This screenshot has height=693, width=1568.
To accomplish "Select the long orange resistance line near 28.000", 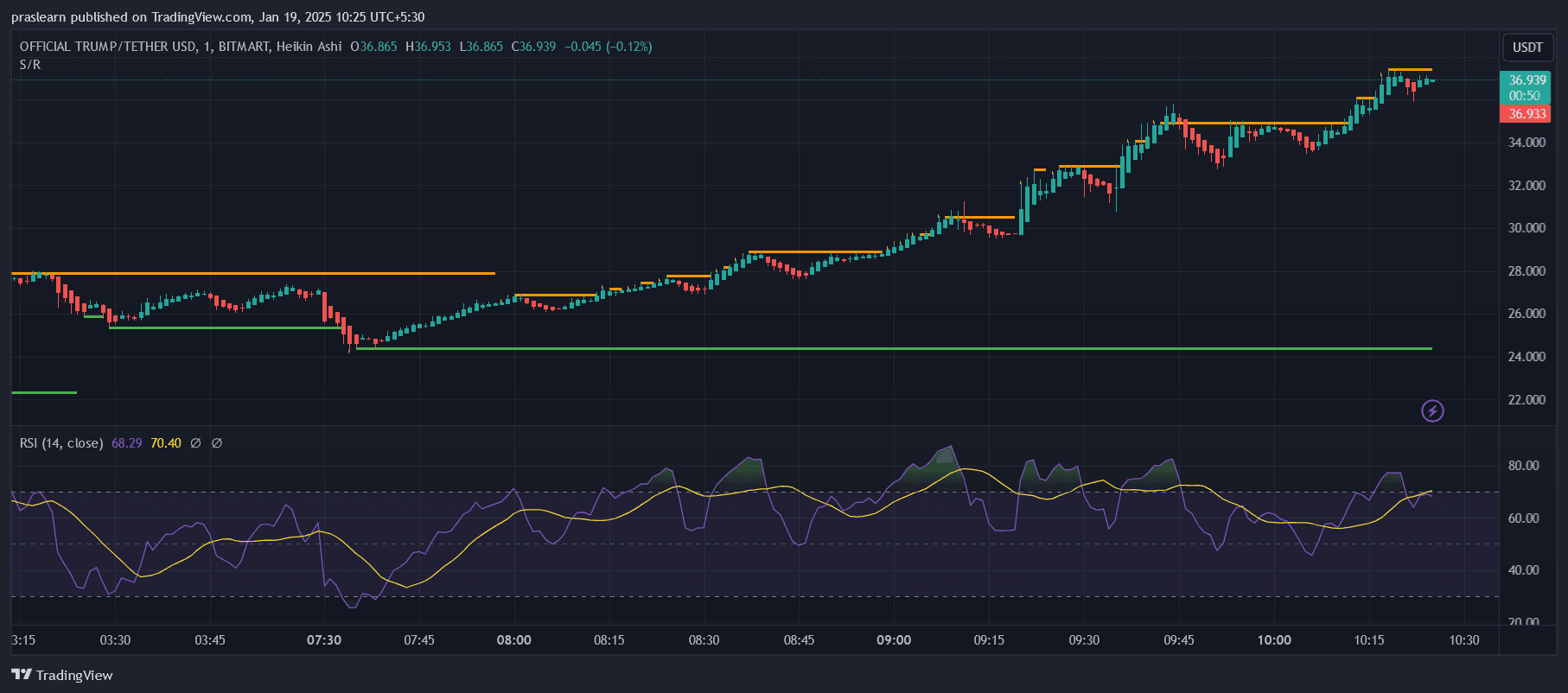I will (259, 273).
